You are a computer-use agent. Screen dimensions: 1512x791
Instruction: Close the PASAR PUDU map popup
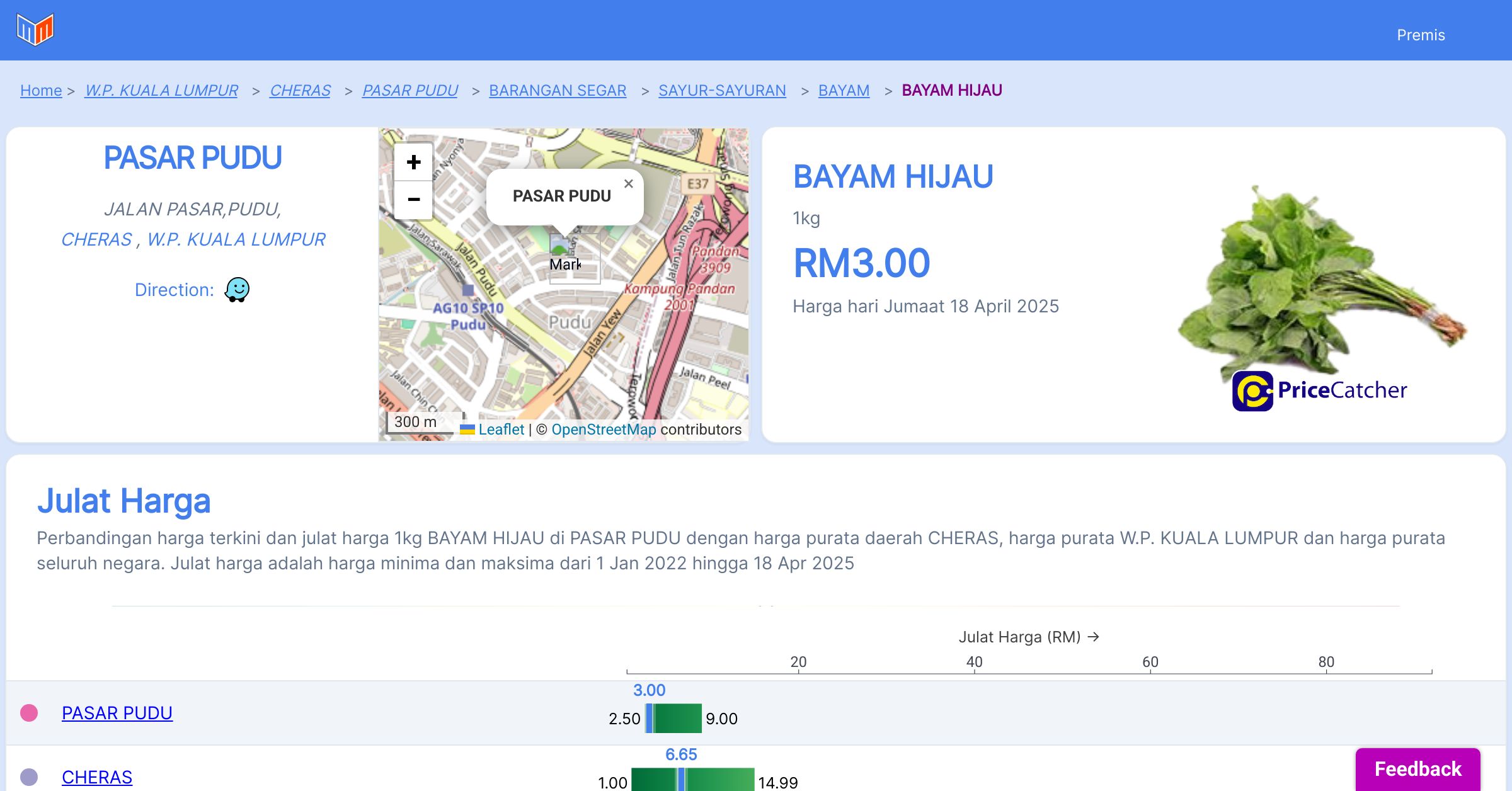pyautogui.click(x=628, y=184)
